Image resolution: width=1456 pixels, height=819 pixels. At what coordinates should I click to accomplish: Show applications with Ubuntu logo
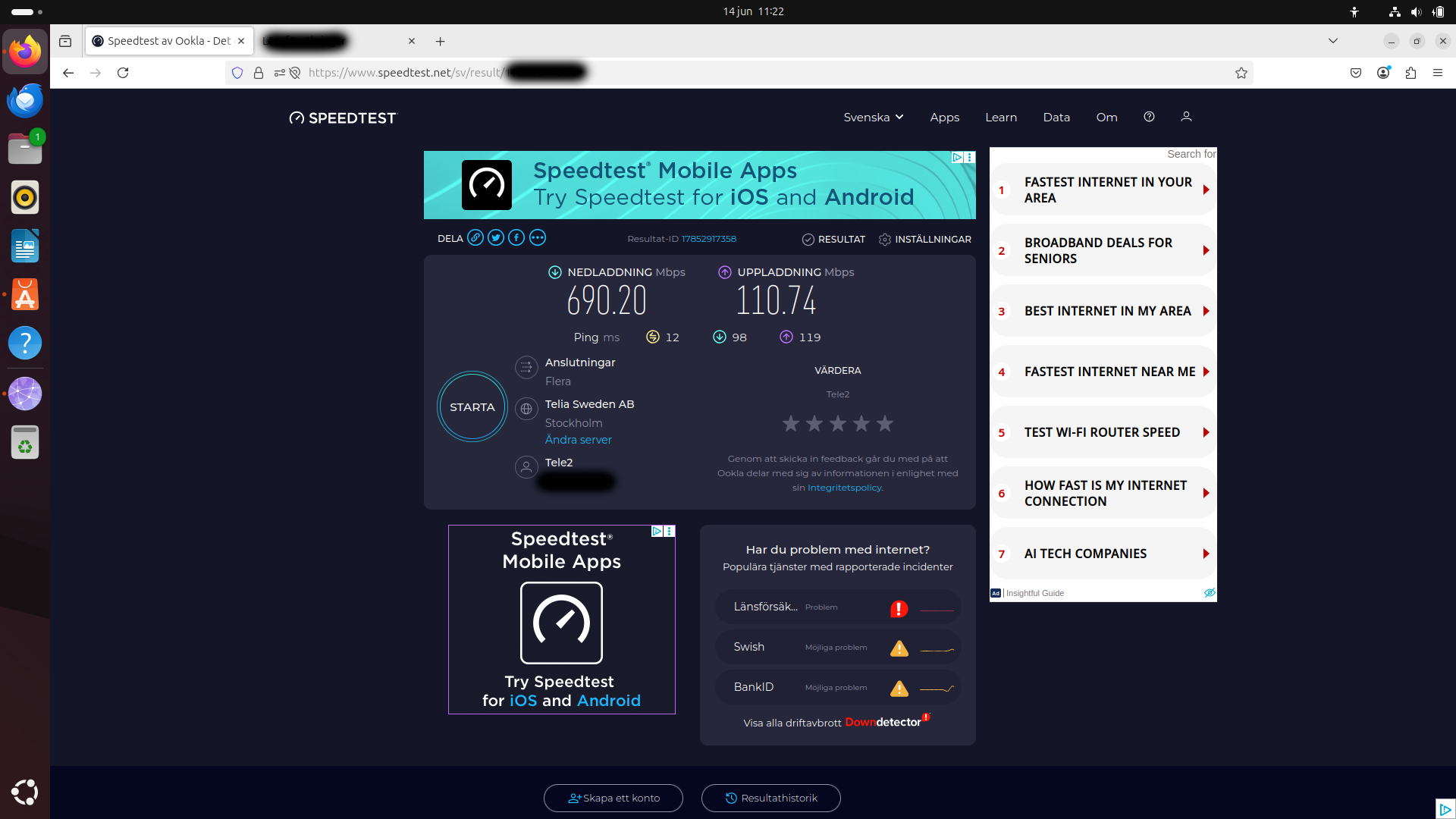click(25, 792)
